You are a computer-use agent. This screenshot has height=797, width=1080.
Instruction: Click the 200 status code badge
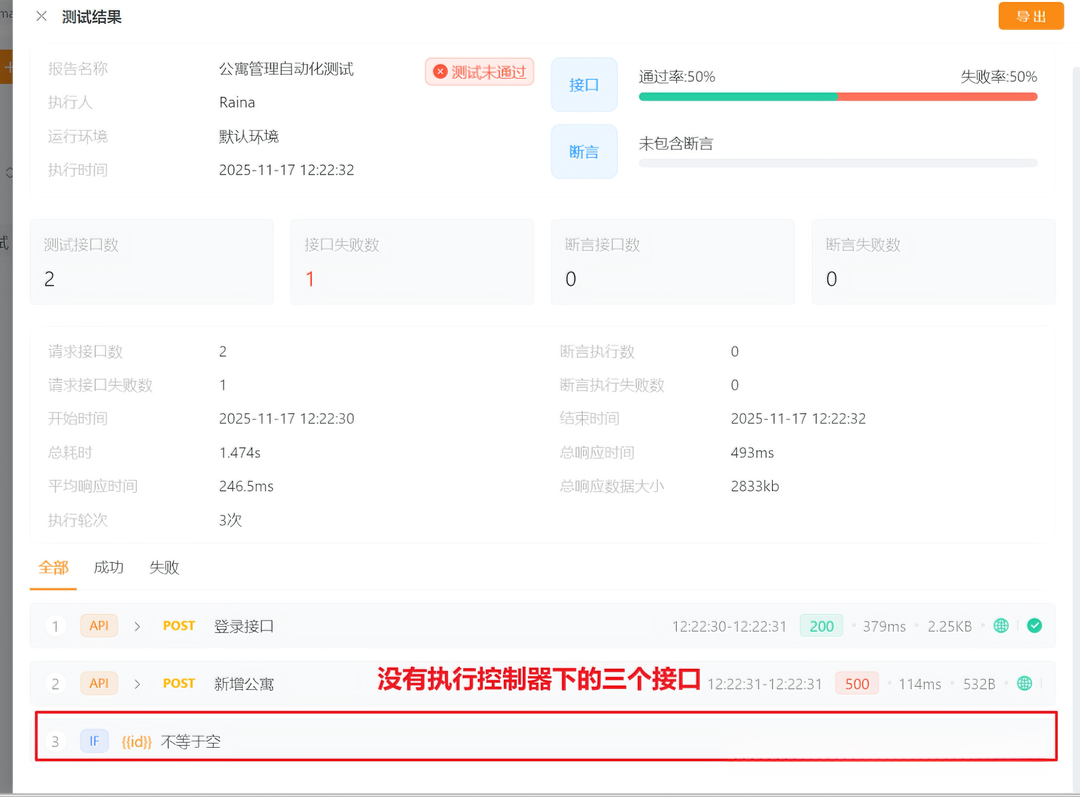[x=821, y=626]
